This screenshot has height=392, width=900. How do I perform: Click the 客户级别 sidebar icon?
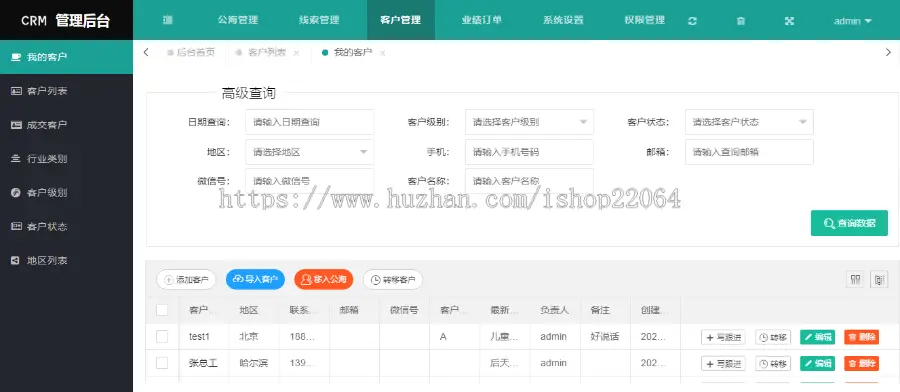[16, 192]
